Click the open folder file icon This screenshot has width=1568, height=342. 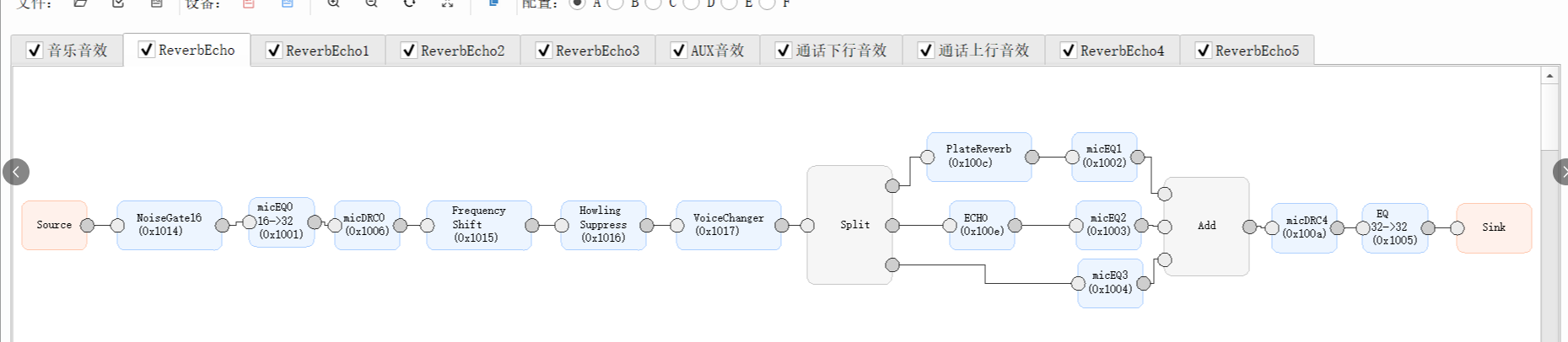(80, 3)
